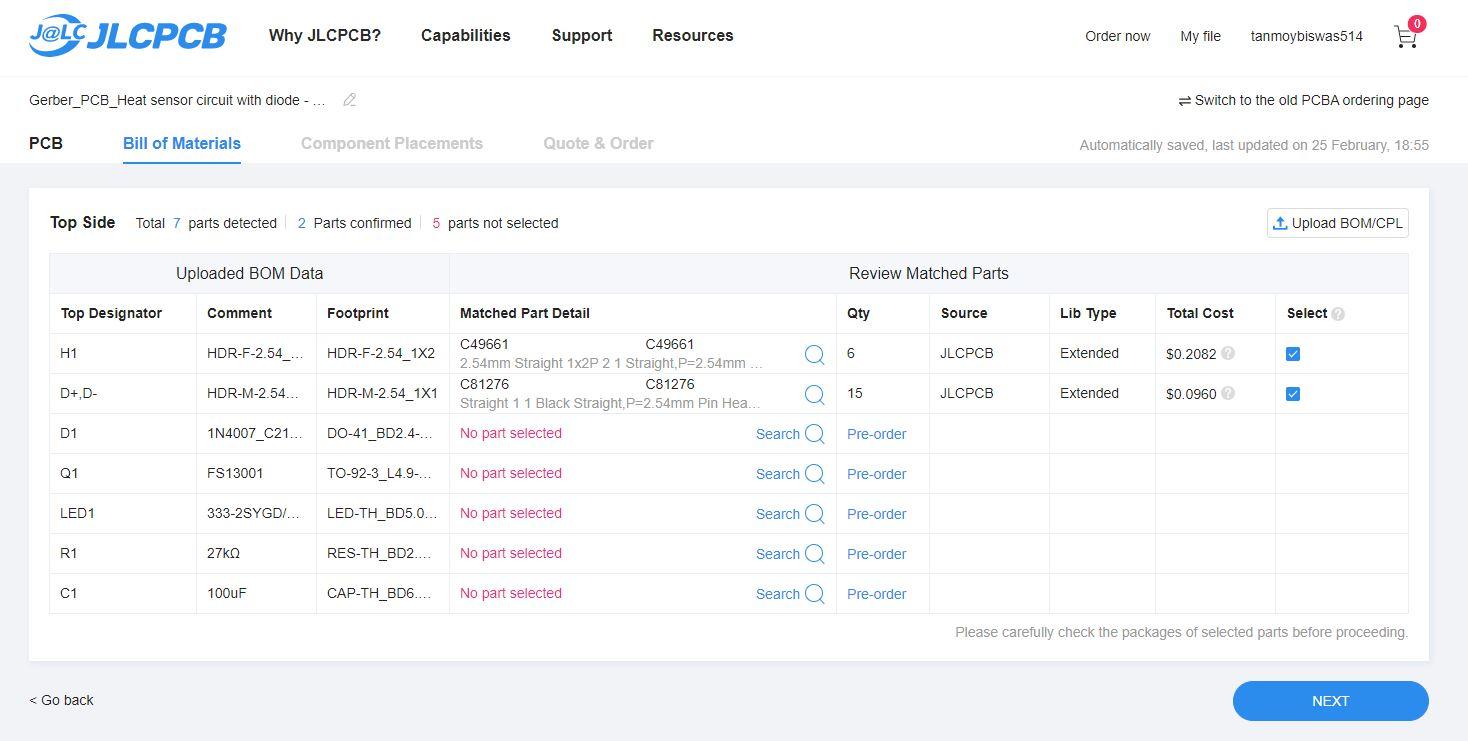
Task: Click Pre-order for Q1 part
Action: pyautogui.click(x=877, y=474)
